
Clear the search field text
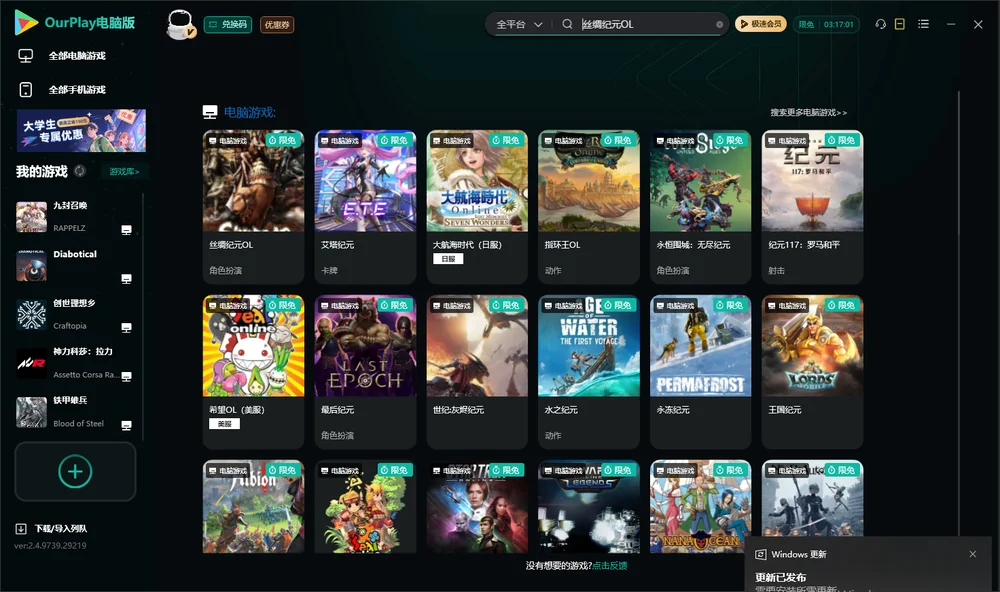(x=719, y=24)
